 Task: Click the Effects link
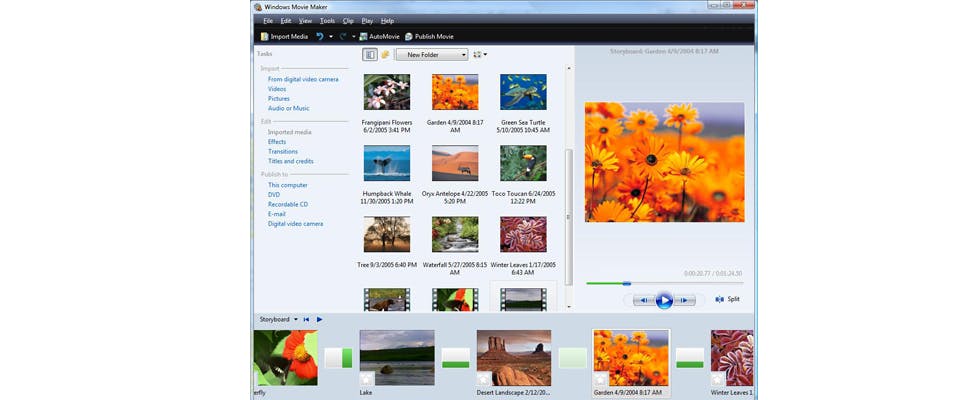point(277,142)
